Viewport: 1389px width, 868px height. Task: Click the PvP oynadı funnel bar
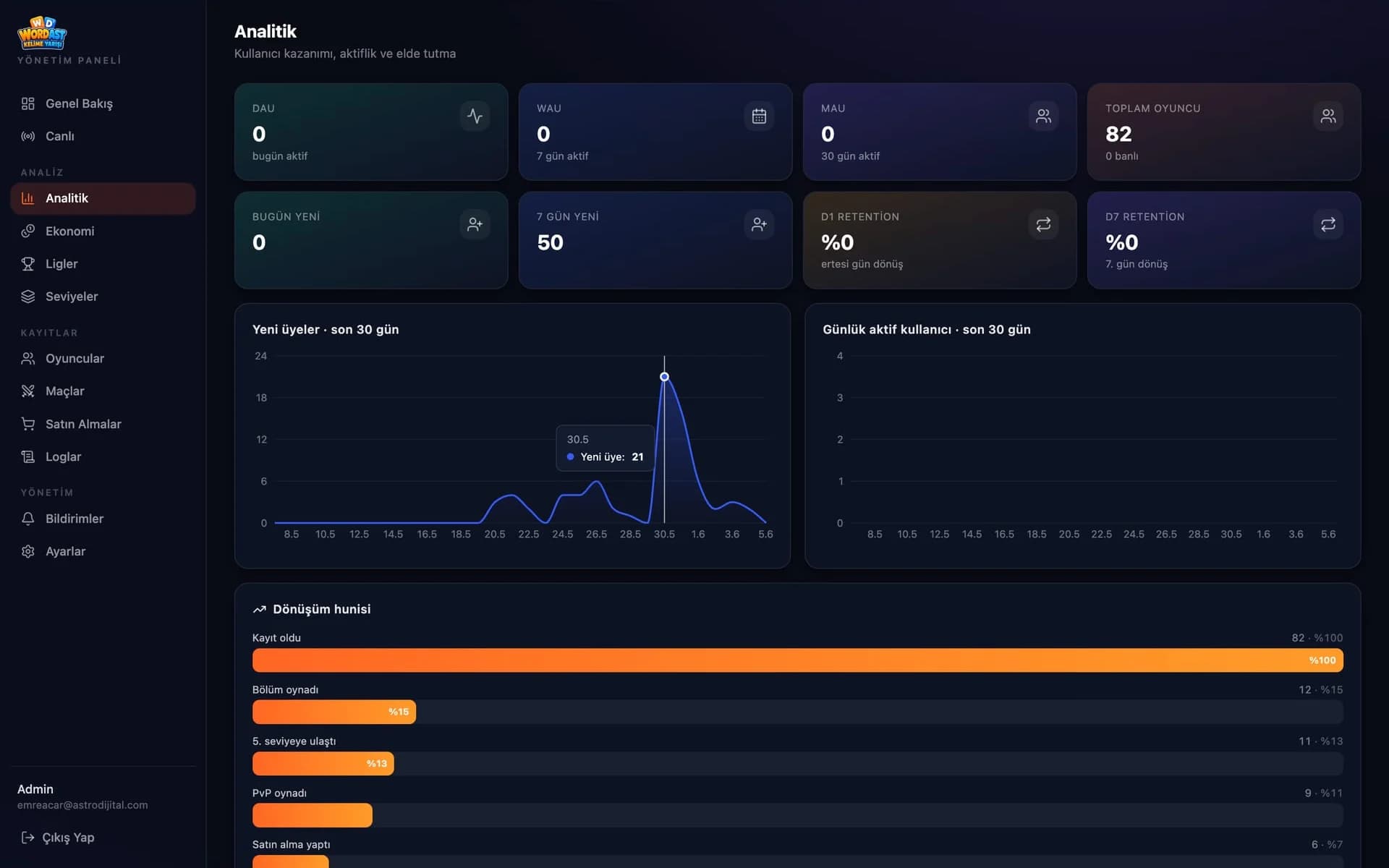(313, 815)
